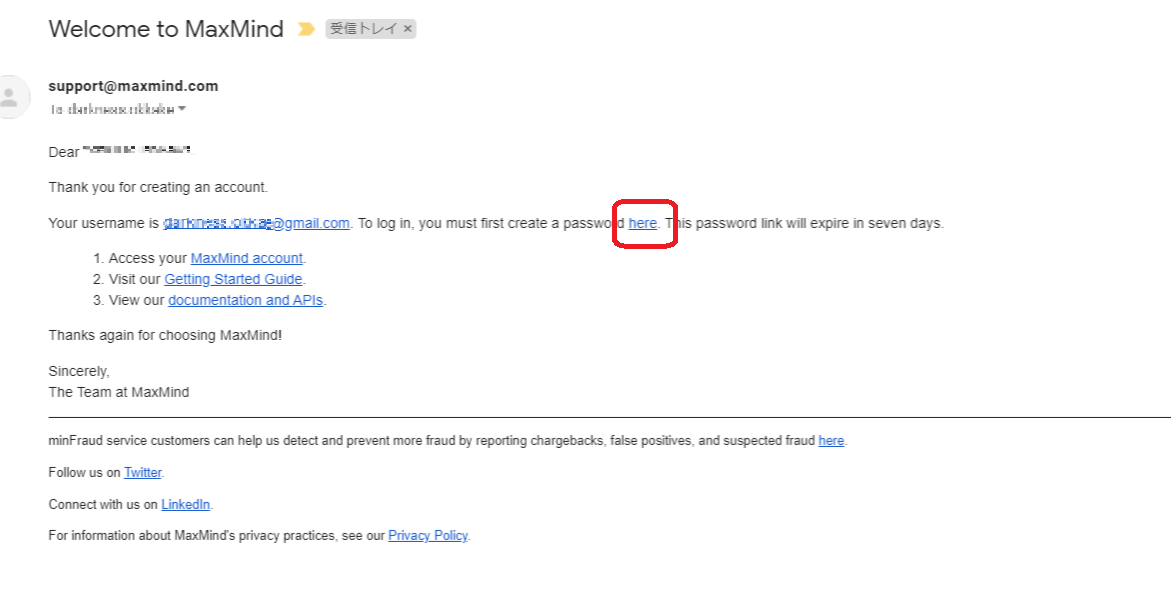Open the LinkedIn link

(x=186, y=505)
